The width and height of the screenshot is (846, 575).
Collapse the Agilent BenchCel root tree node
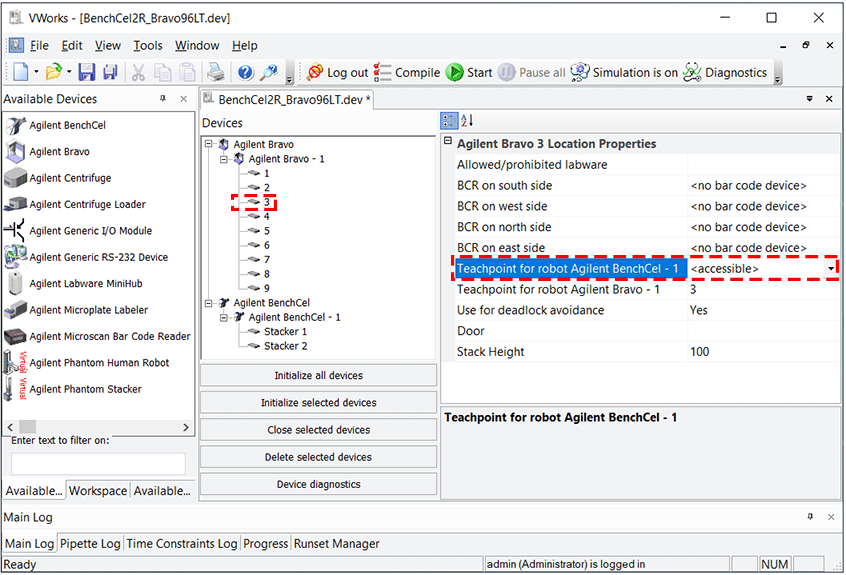click(209, 303)
